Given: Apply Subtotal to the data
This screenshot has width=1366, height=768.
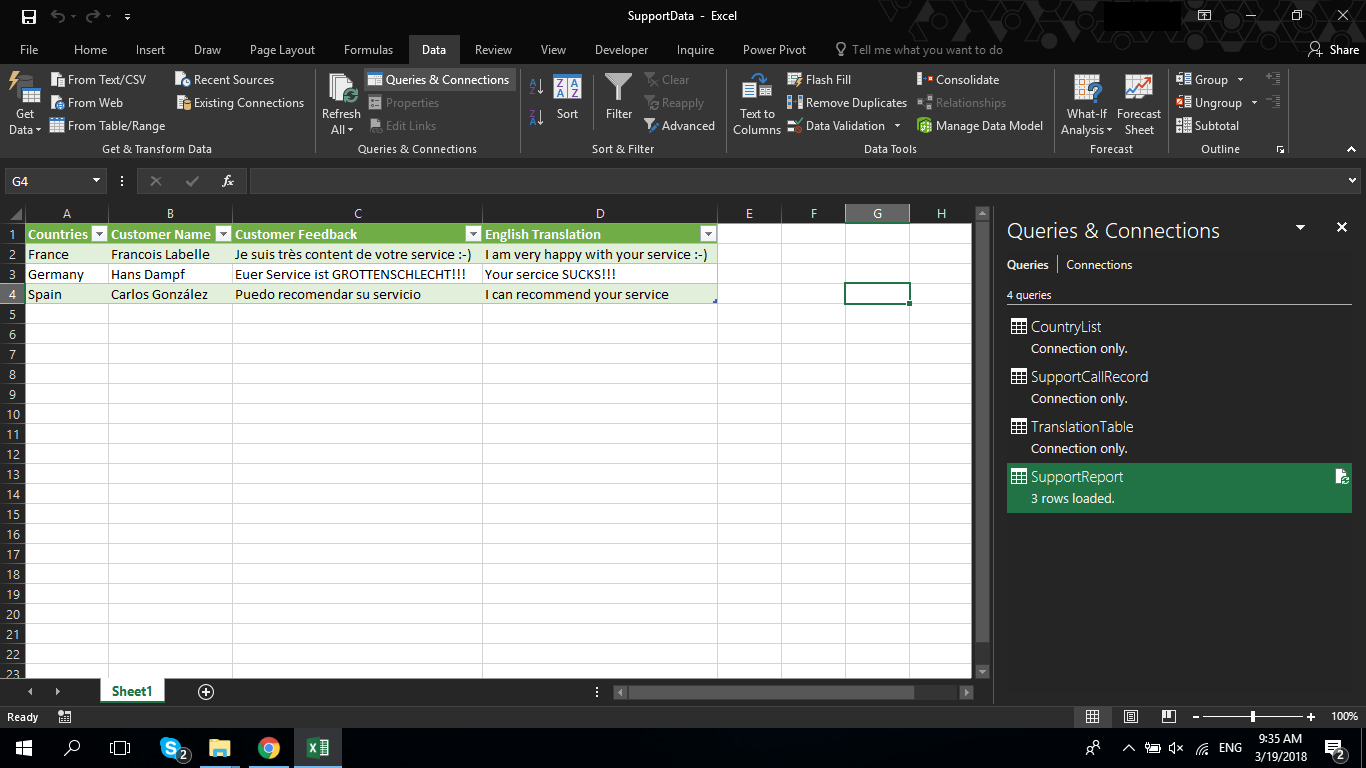Looking at the screenshot, I should [x=1209, y=125].
